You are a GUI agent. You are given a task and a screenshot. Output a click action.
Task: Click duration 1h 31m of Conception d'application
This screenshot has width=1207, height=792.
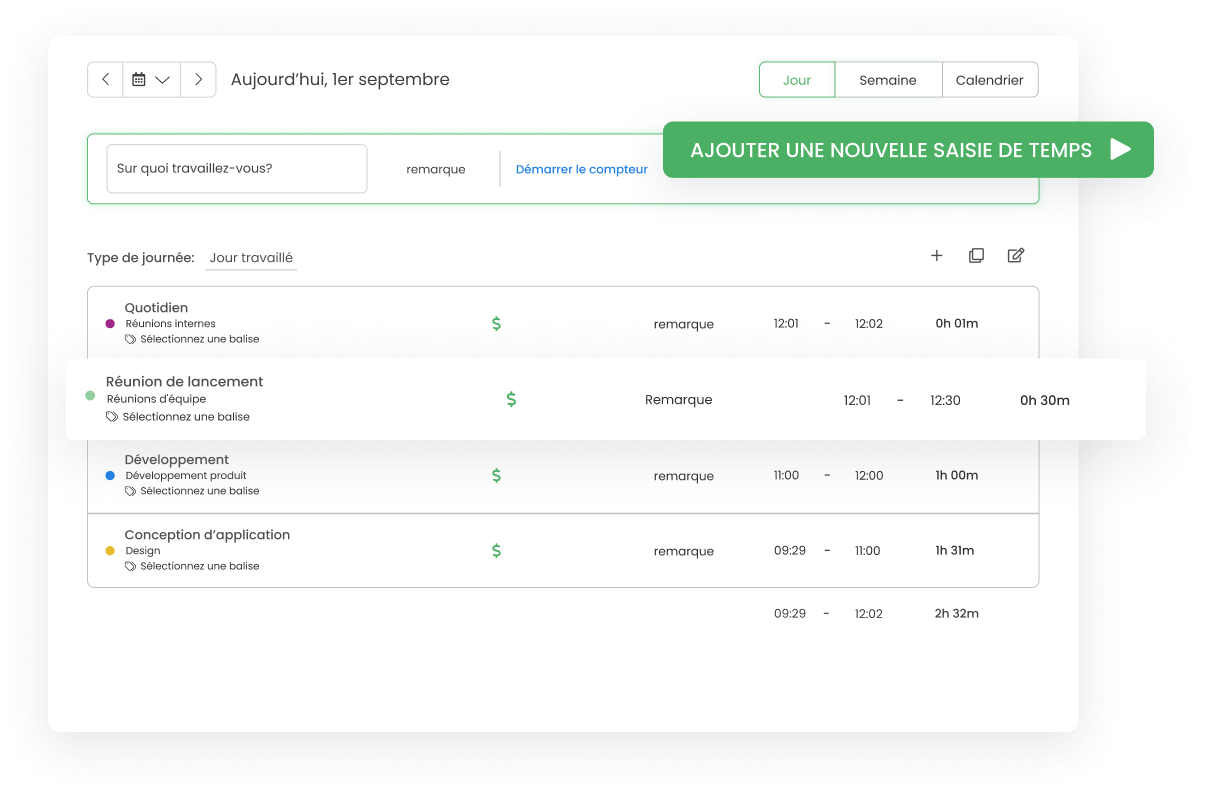[x=955, y=551]
